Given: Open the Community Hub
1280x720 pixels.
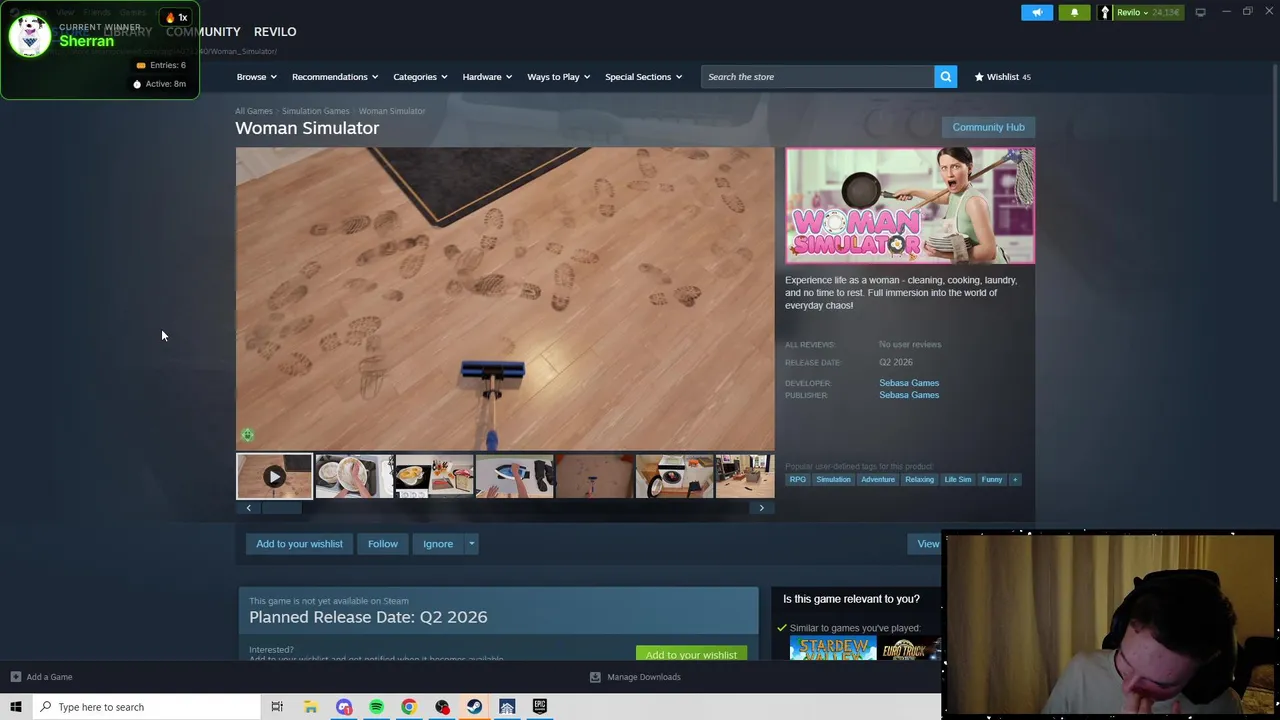Looking at the screenshot, I should (x=988, y=127).
